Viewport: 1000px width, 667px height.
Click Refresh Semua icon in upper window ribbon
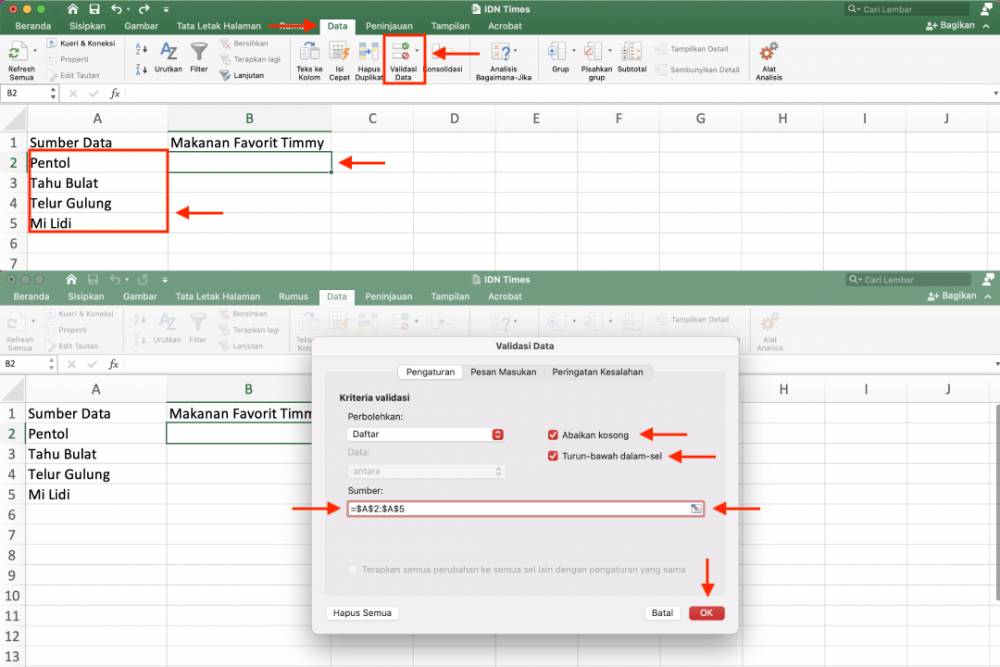click(20, 52)
